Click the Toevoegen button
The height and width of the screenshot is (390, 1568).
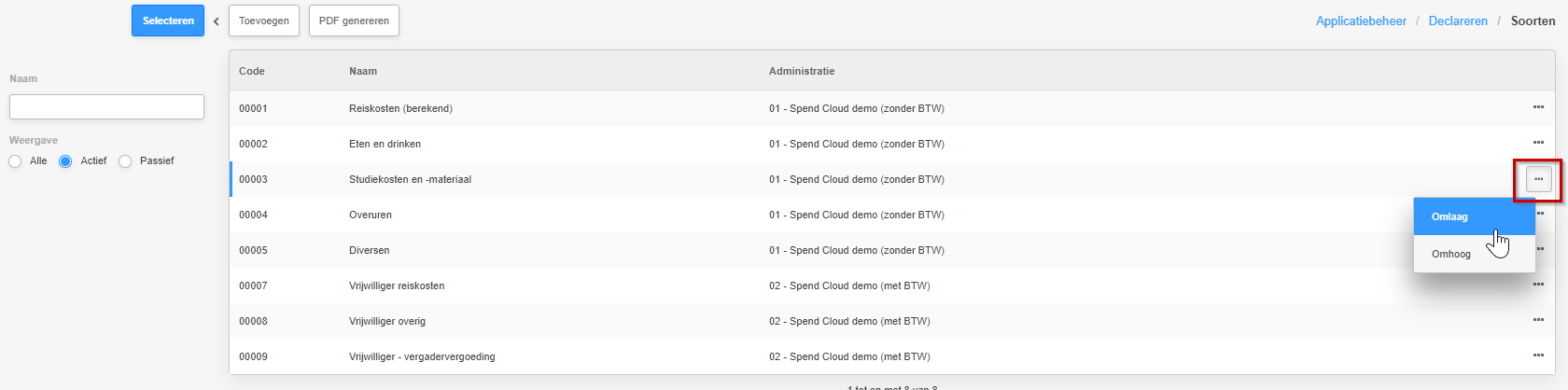coord(264,21)
